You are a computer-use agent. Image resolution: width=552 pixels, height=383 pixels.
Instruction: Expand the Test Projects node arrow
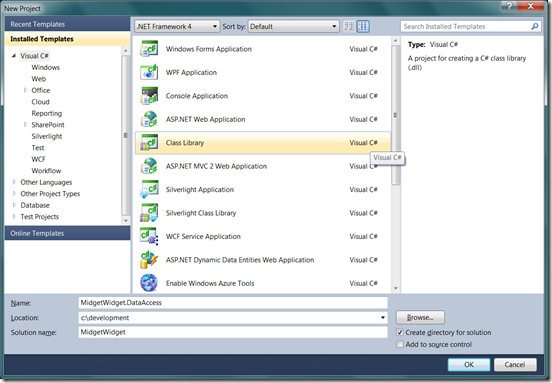[x=14, y=216]
